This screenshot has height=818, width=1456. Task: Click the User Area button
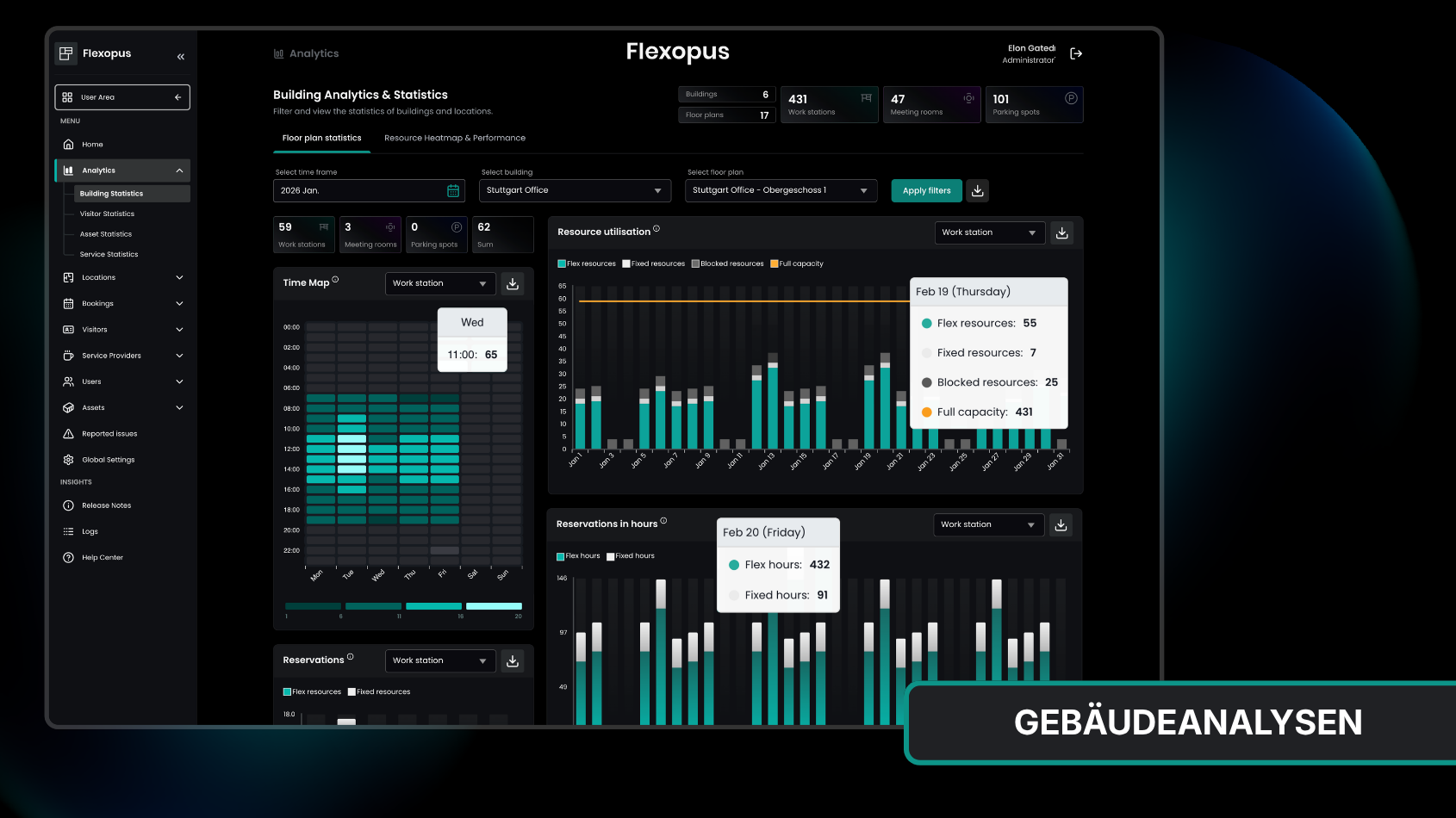[x=122, y=97]
